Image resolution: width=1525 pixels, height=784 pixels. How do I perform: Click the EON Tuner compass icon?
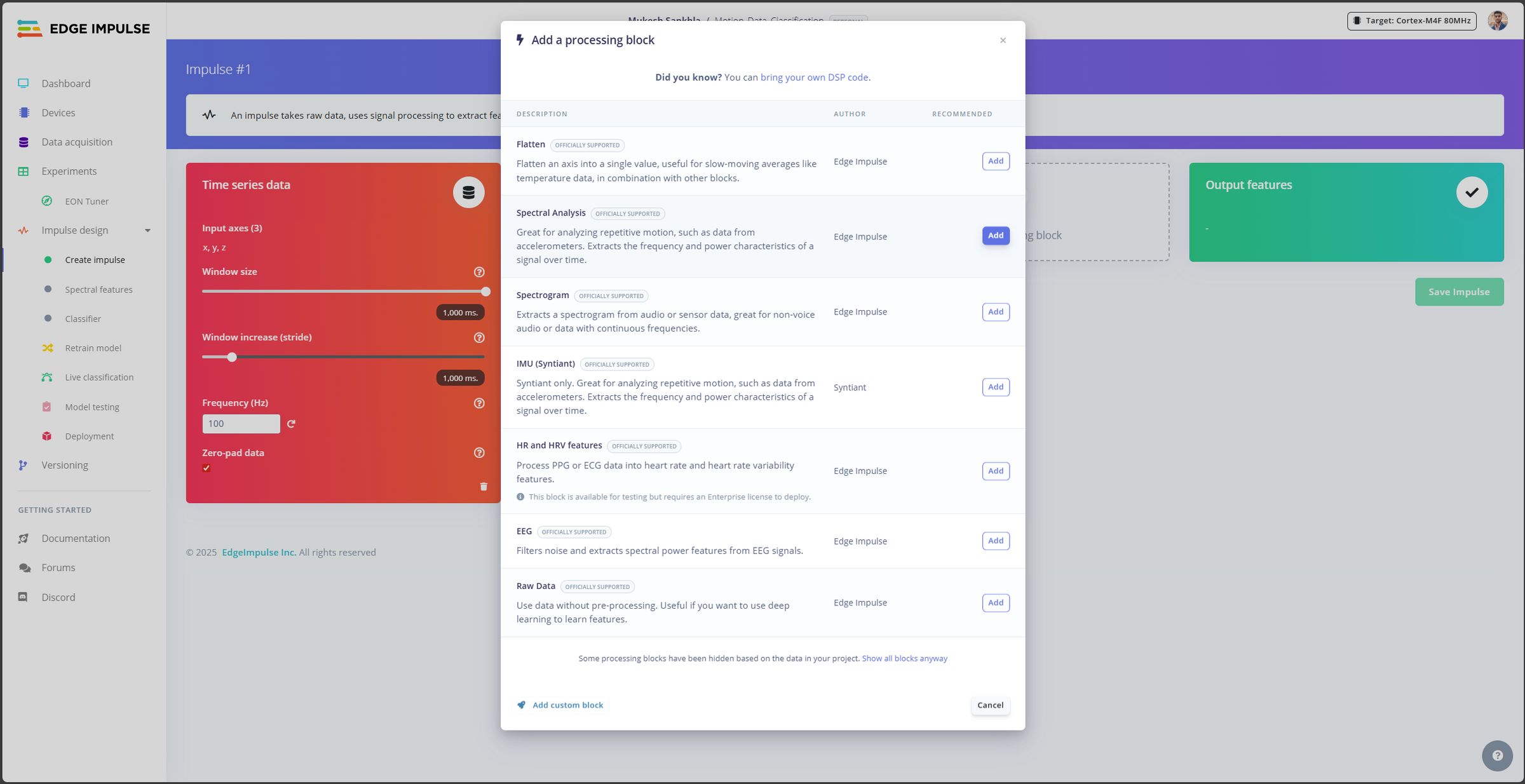[47, 201]
